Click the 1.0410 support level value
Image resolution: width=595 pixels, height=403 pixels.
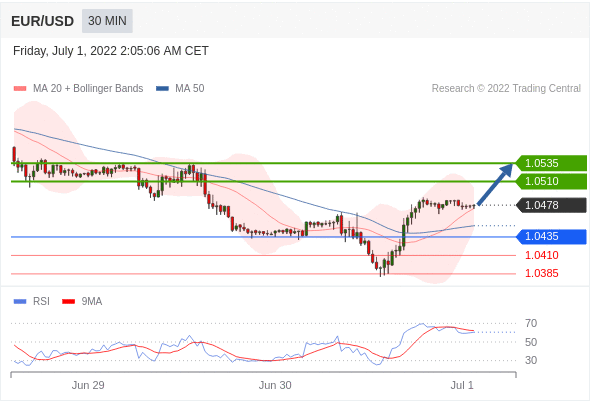pos(541,255)
